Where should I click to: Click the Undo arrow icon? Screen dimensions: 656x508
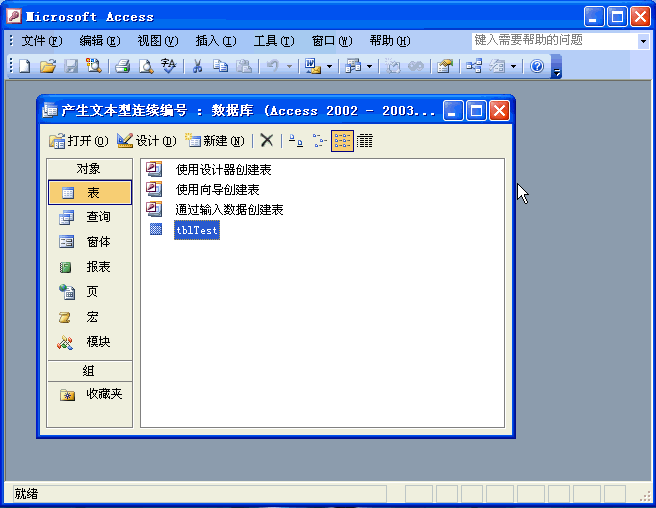point(272,66)
